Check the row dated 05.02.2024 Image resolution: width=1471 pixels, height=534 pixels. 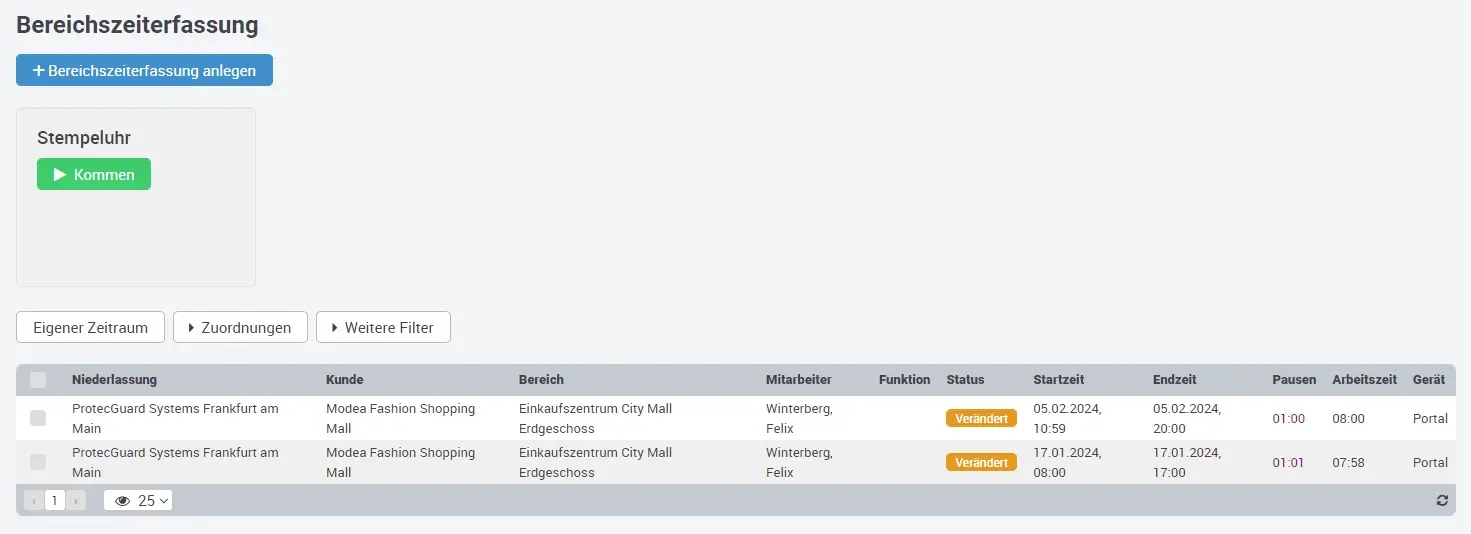click(x=38, y=418)
